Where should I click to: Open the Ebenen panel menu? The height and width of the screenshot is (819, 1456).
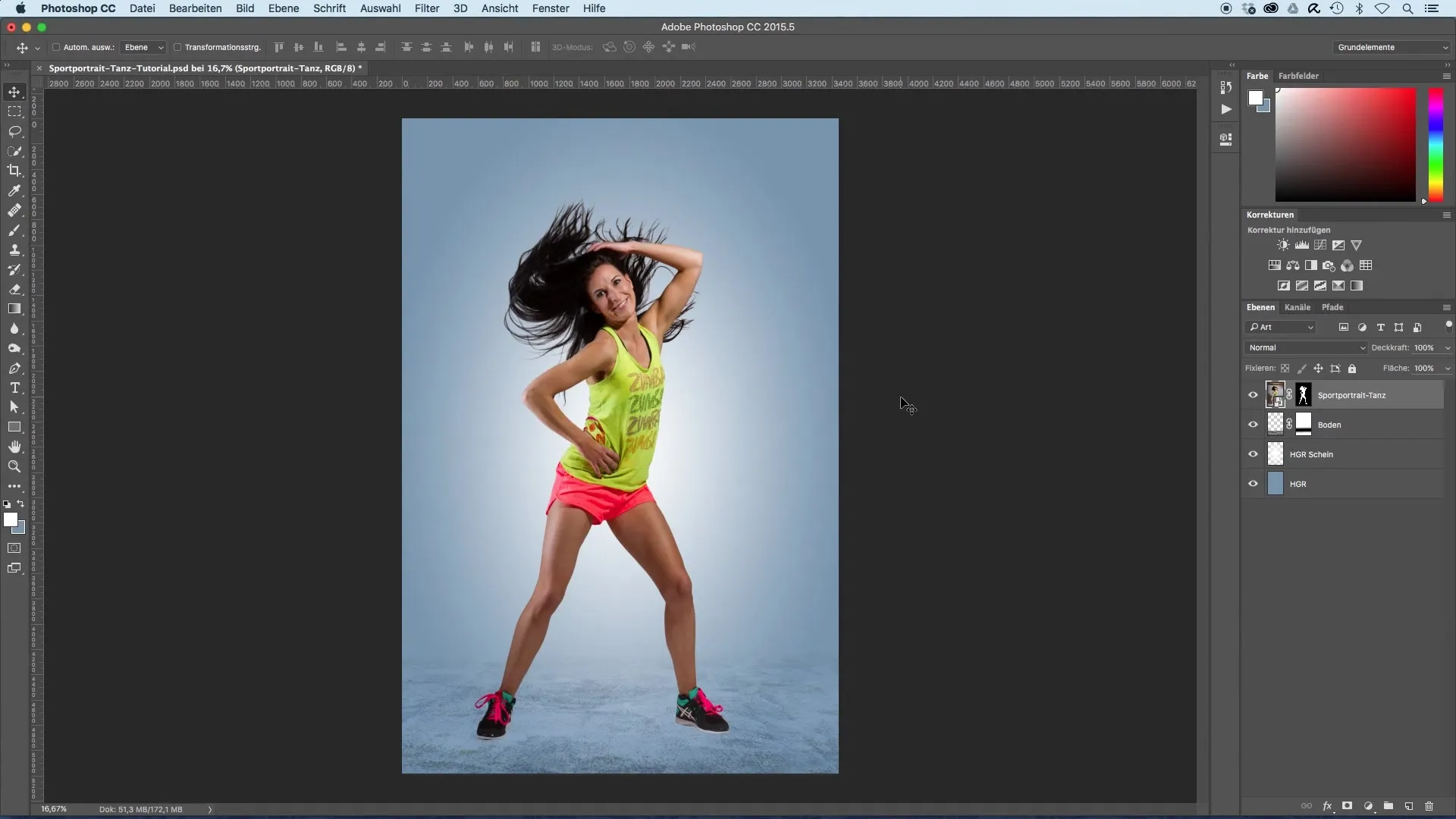pyautogui.click(x=1446, y=307)
